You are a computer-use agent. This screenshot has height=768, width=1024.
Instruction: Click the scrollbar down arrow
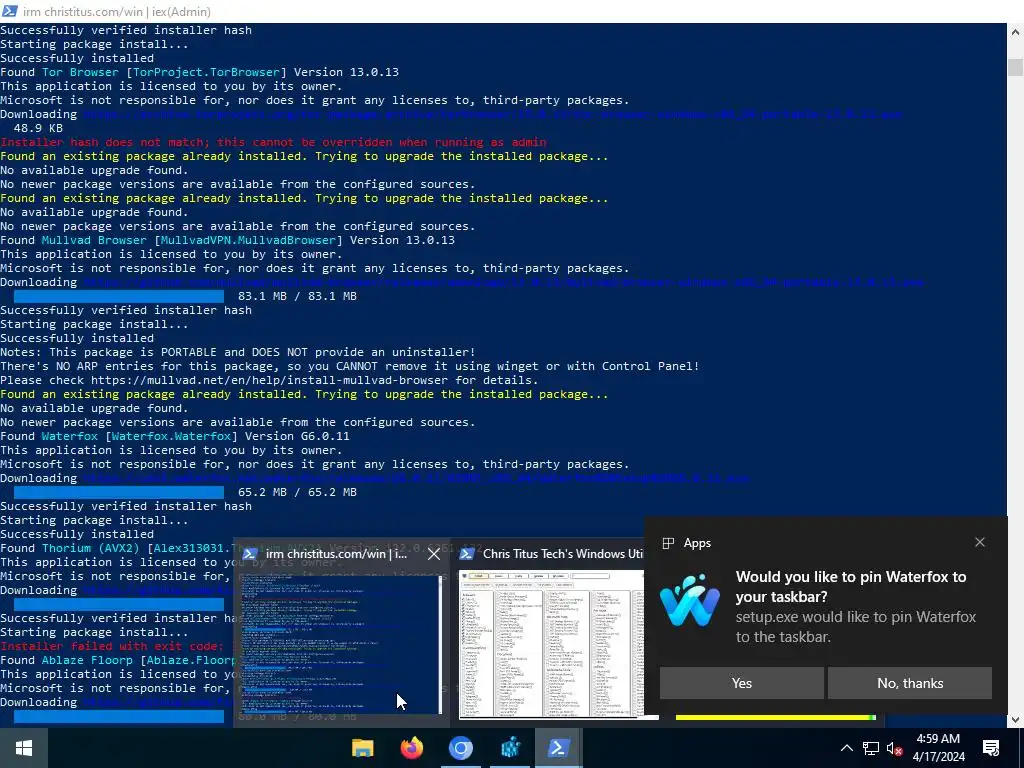[x=1016, y=720]
